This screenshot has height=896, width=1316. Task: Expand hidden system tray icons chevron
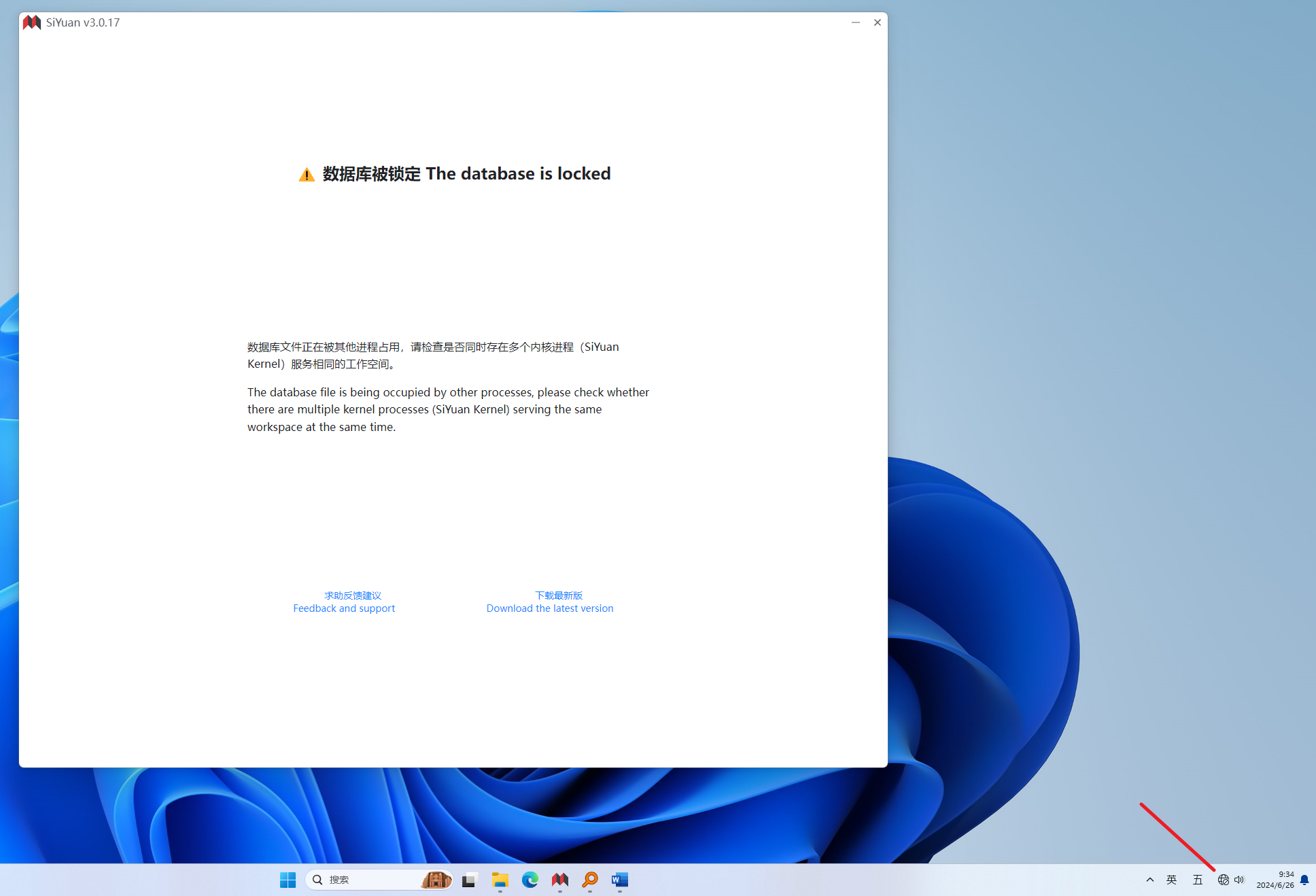coord(1149,880)
